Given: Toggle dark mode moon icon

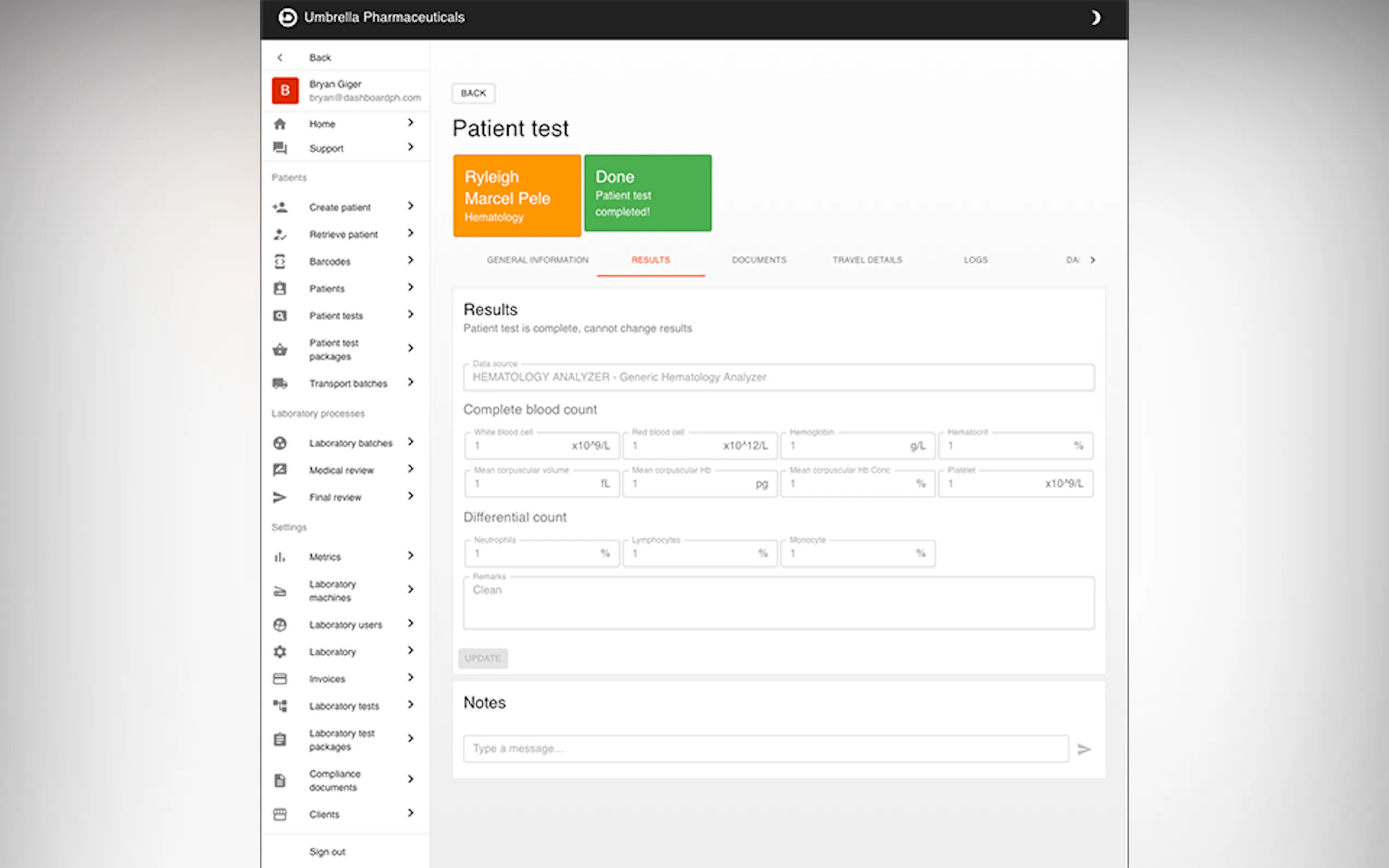Looking at the screenshot, I should click(1095, 18).
